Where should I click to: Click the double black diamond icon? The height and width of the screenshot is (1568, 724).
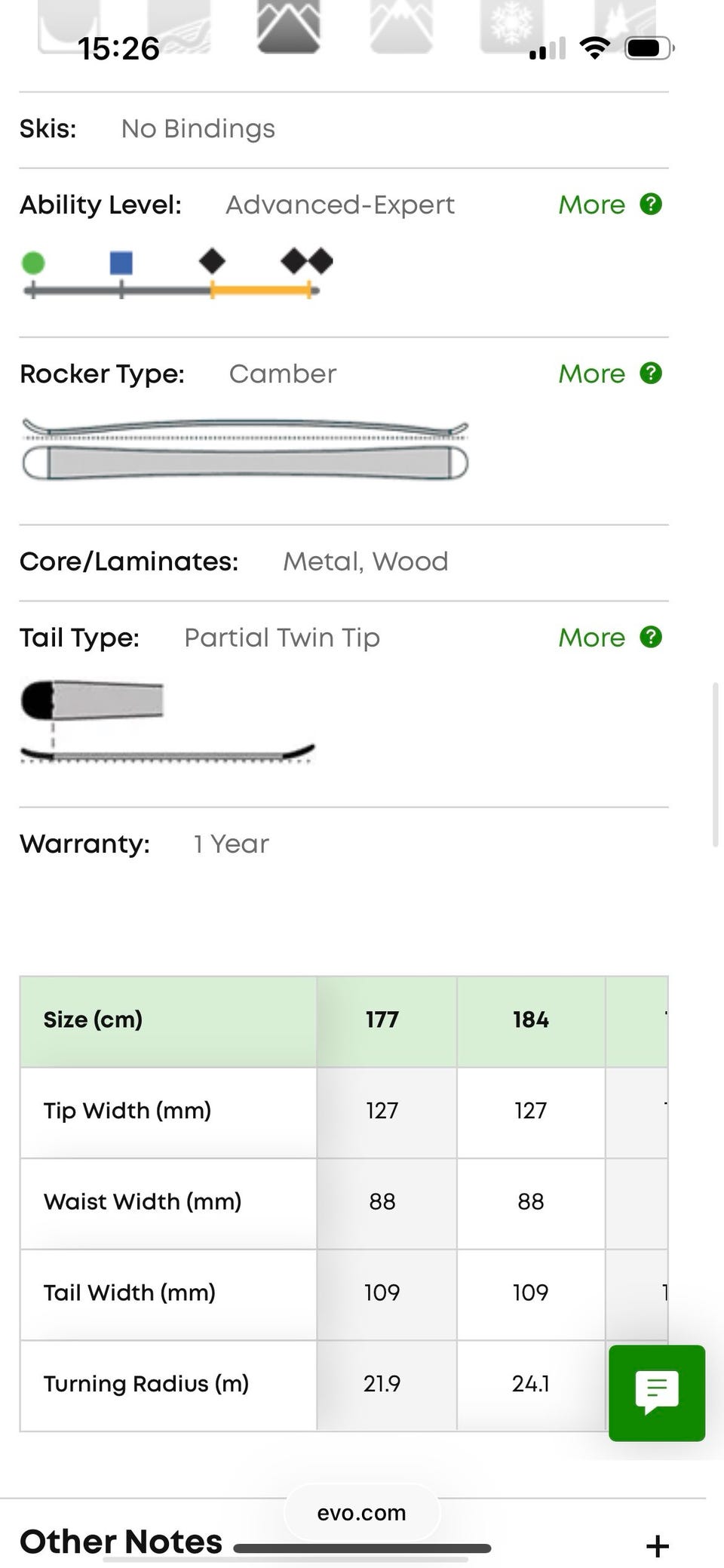pos(307,262)
